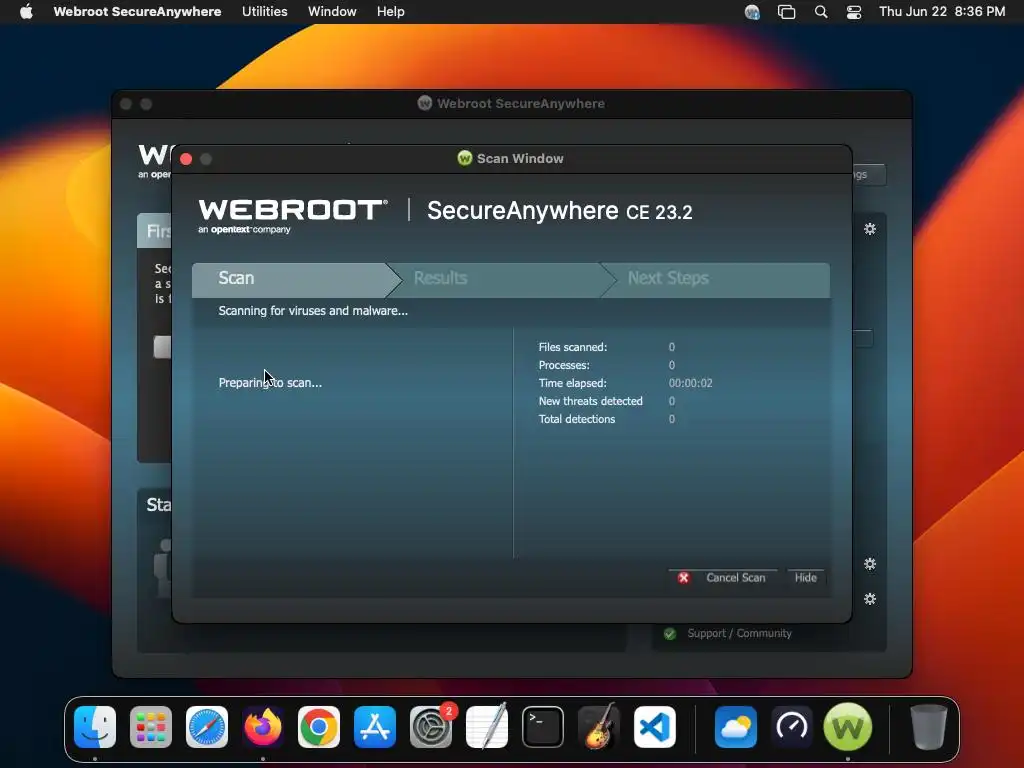This screenshot has height=768, width=1024.
Task: Click the Webroot logo in Scan Window
Action: pos(293,216)
